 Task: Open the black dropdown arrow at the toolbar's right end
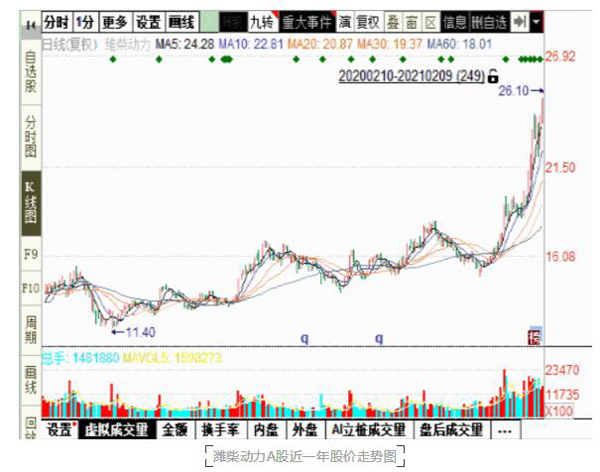click(539, 21)
